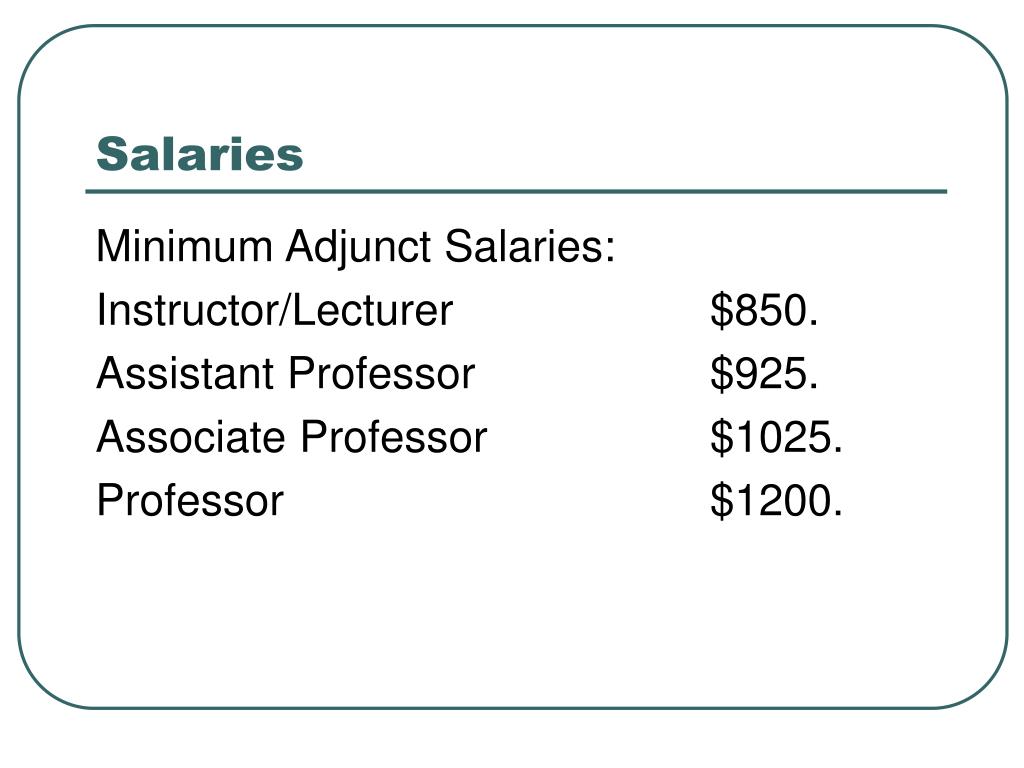1024x768 pixels.
Task: Select the Minimum Adjunct Salaries heading
Action: pos(356,248)
